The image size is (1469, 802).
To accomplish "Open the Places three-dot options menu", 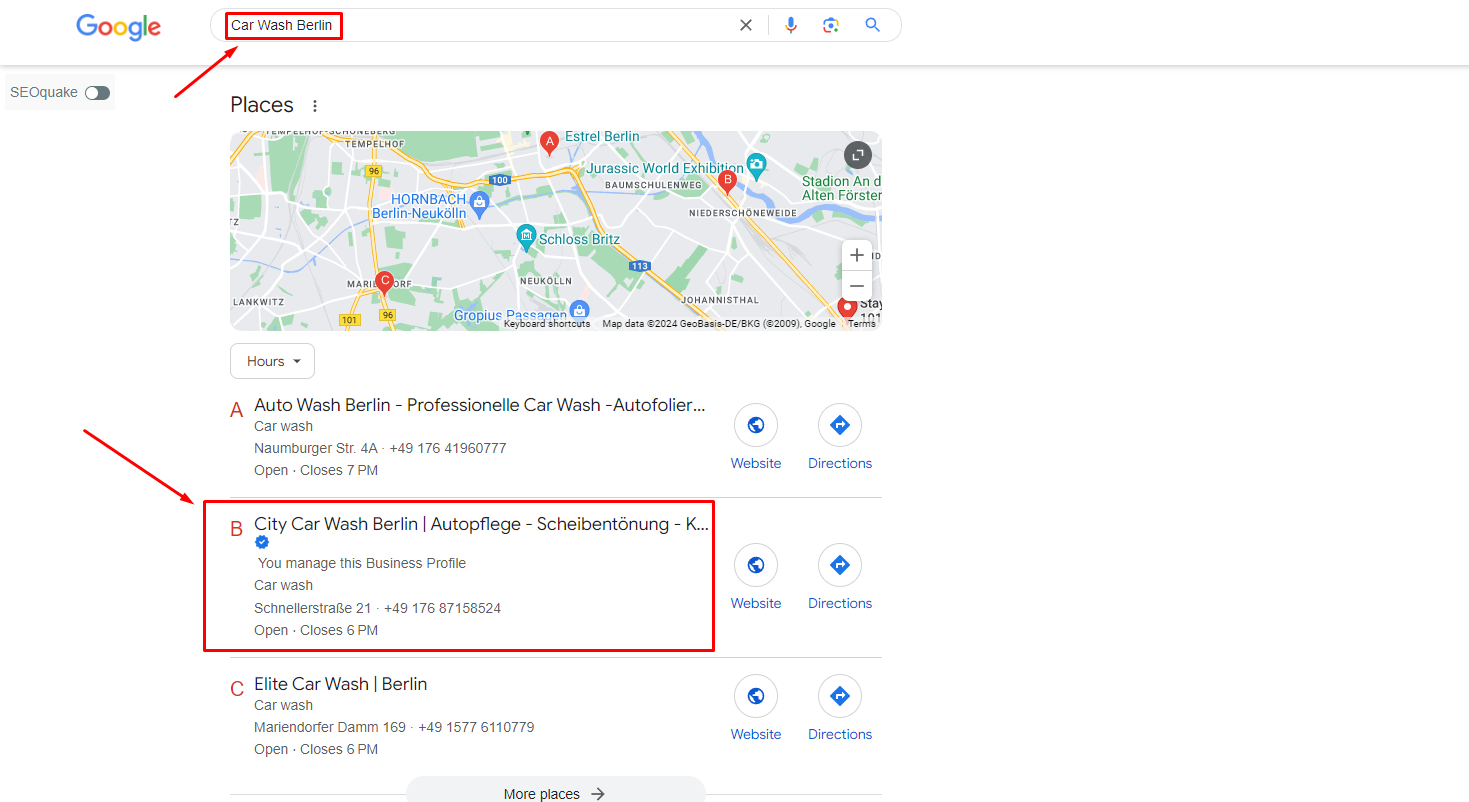I will tap(315, 106).
